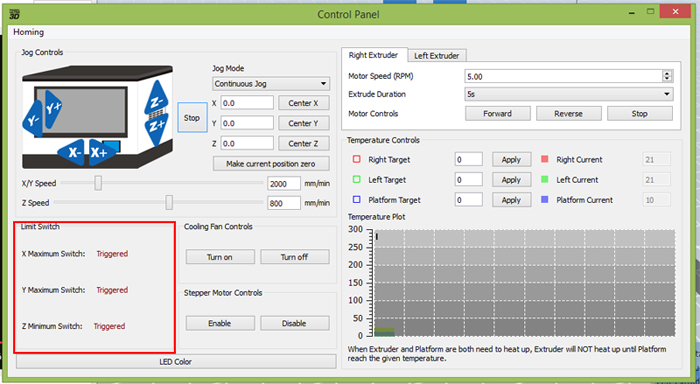Click the Motor Speed RPM spinner arrows
The image size is (700, 384).
(667, 76)
